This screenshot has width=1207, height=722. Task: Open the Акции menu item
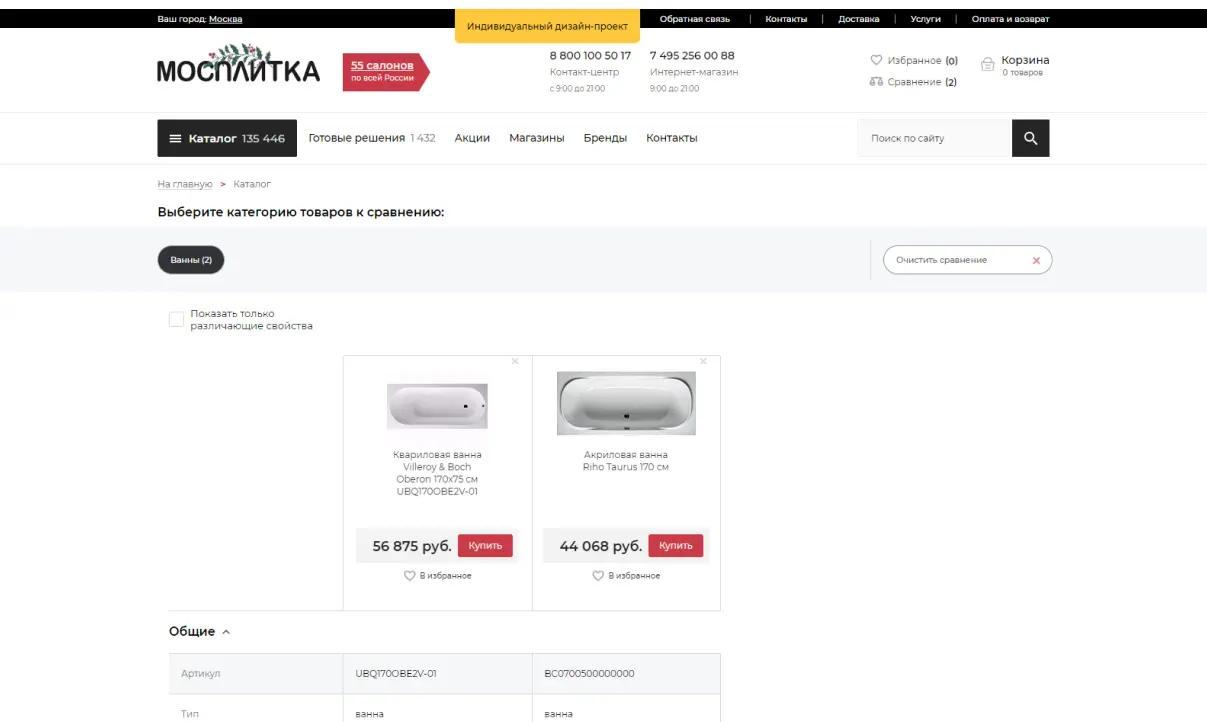tap(472, 138)
